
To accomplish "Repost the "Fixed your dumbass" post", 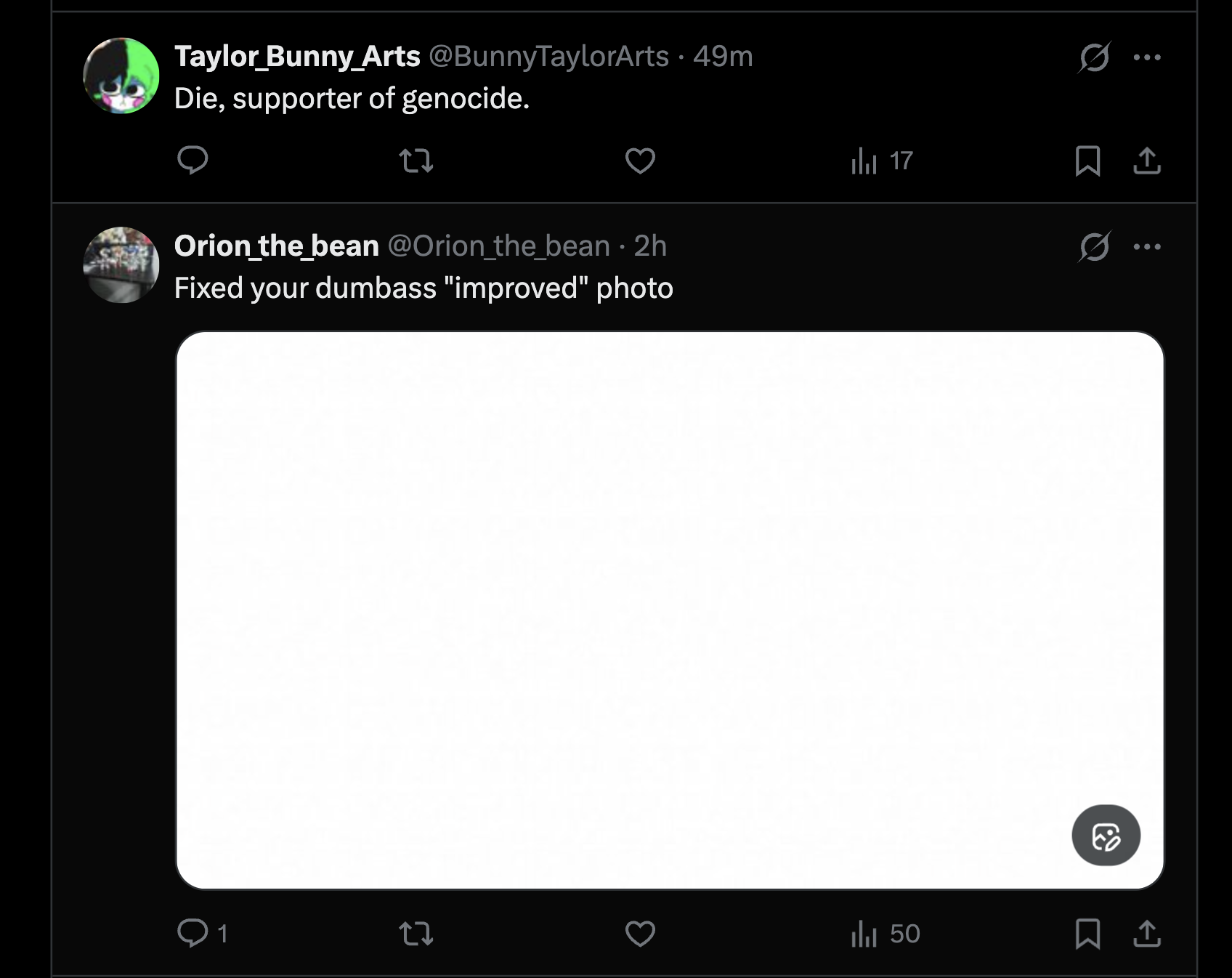I will [416, 934].
